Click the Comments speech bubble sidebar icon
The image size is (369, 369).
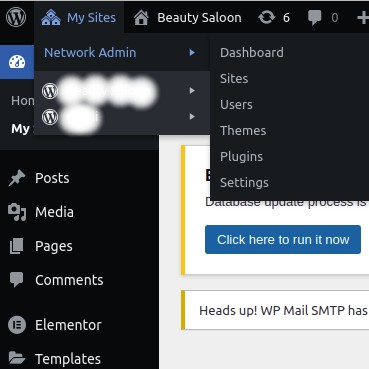click(x=16, y=280)
